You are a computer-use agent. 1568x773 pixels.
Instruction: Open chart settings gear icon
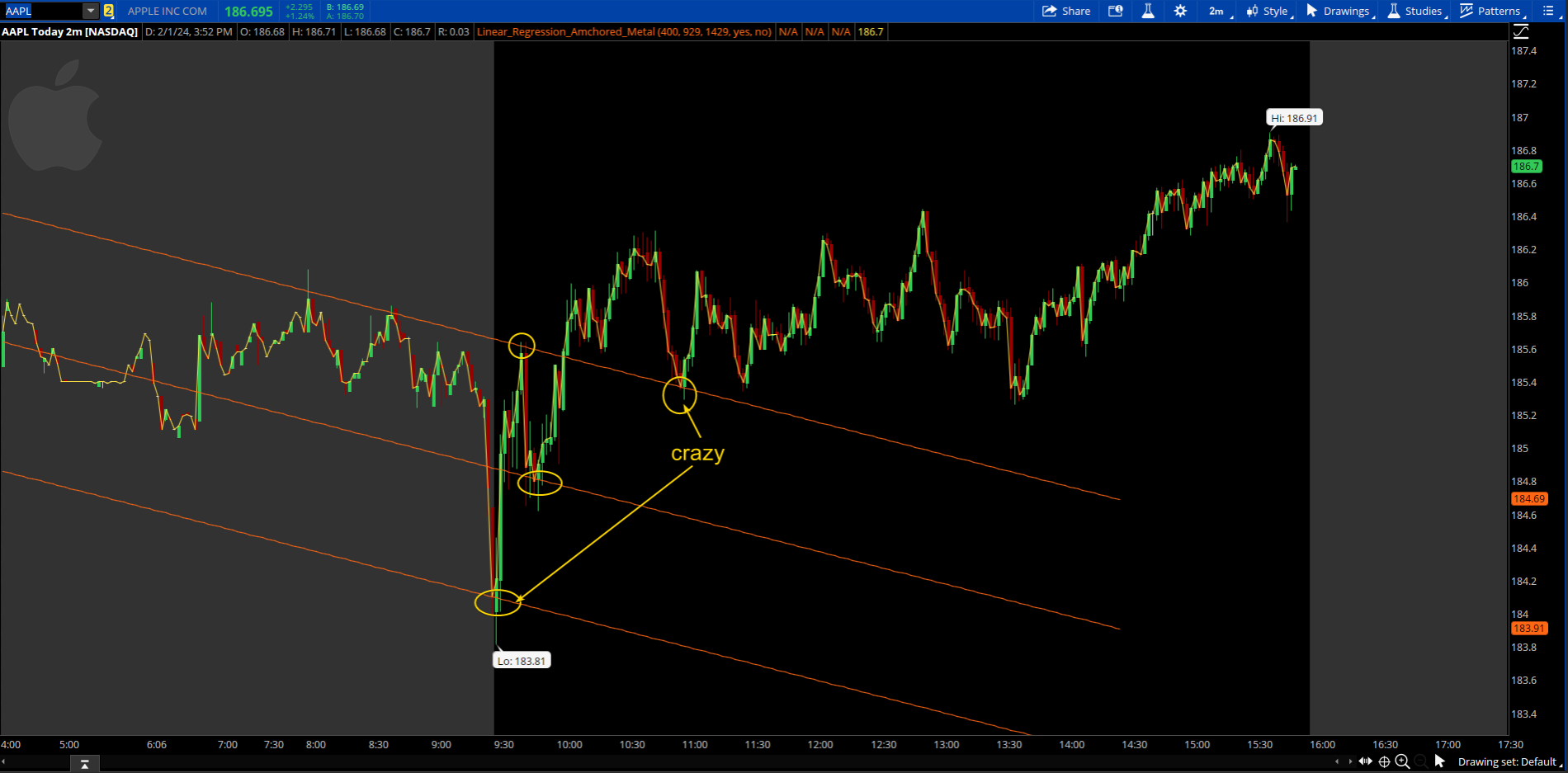coord(1180,11)
